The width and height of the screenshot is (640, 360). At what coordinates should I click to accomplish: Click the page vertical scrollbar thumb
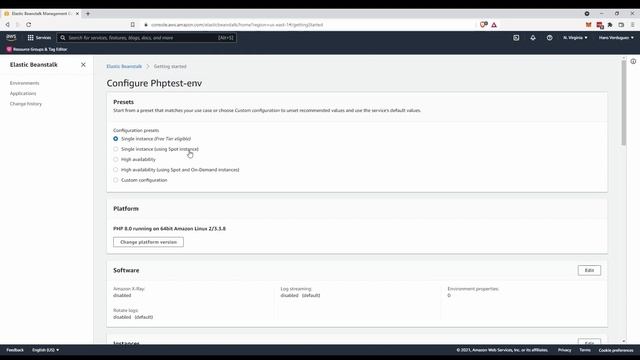tap(624, 102)
